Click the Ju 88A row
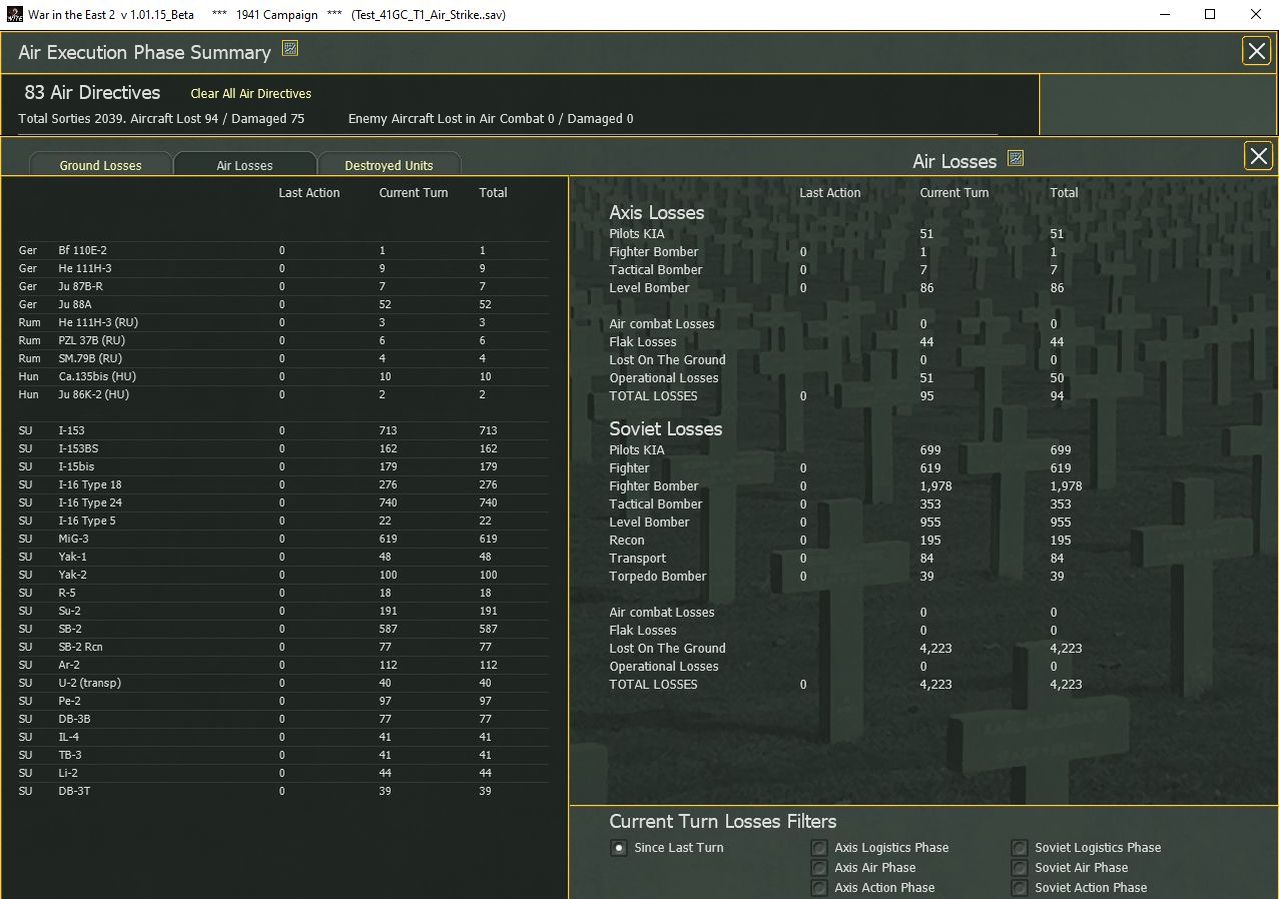 pyautogui.click(x=283, y=305)
